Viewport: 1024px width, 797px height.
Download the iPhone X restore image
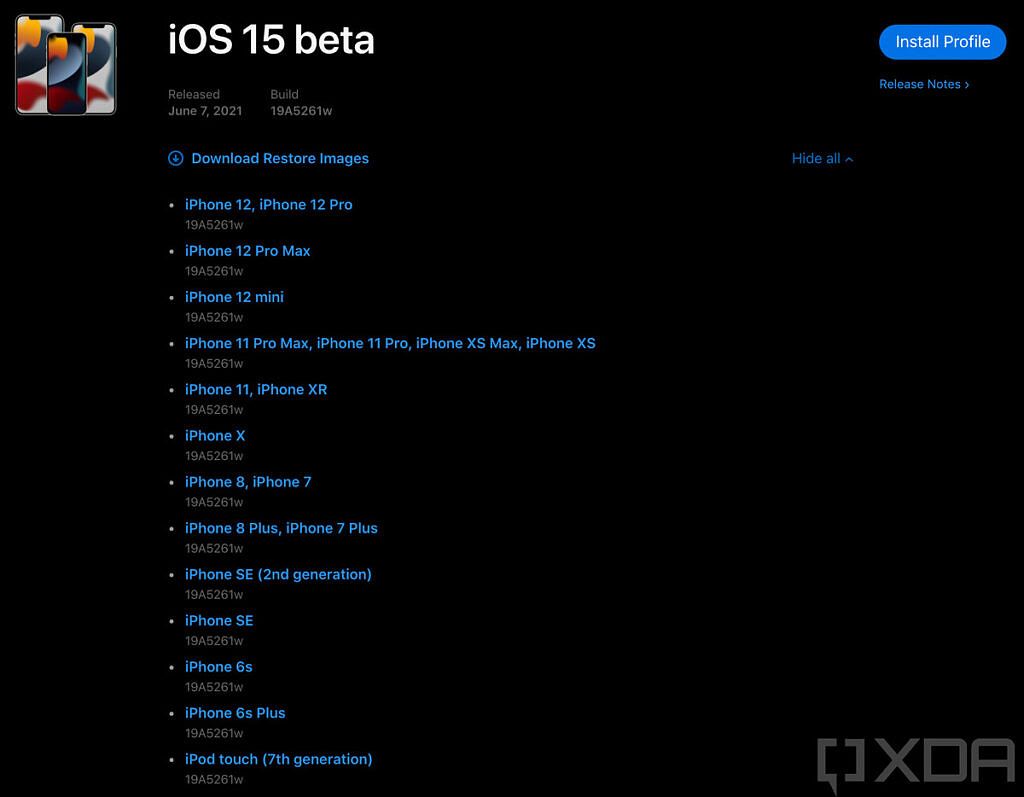pos(215,435)
